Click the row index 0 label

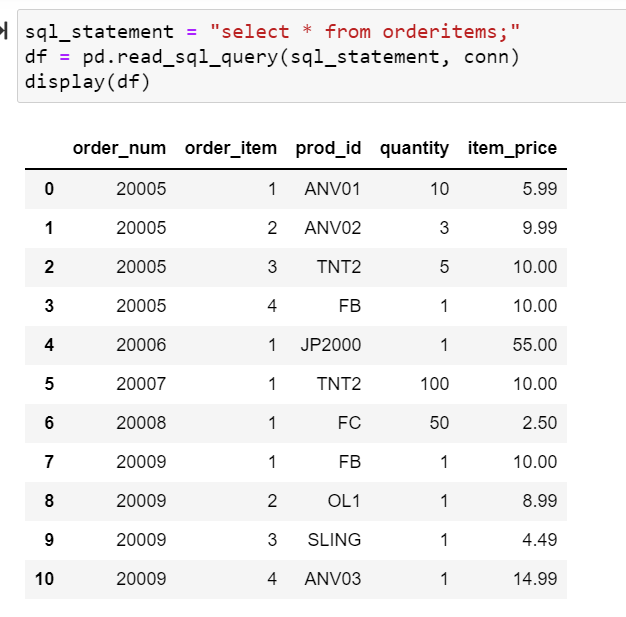(x=49, y=189)
